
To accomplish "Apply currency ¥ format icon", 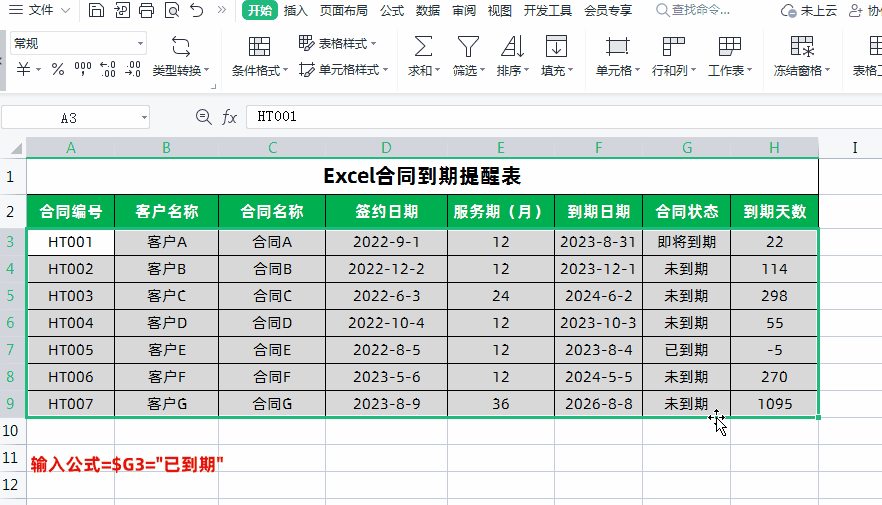I will (x=24, y=69).
